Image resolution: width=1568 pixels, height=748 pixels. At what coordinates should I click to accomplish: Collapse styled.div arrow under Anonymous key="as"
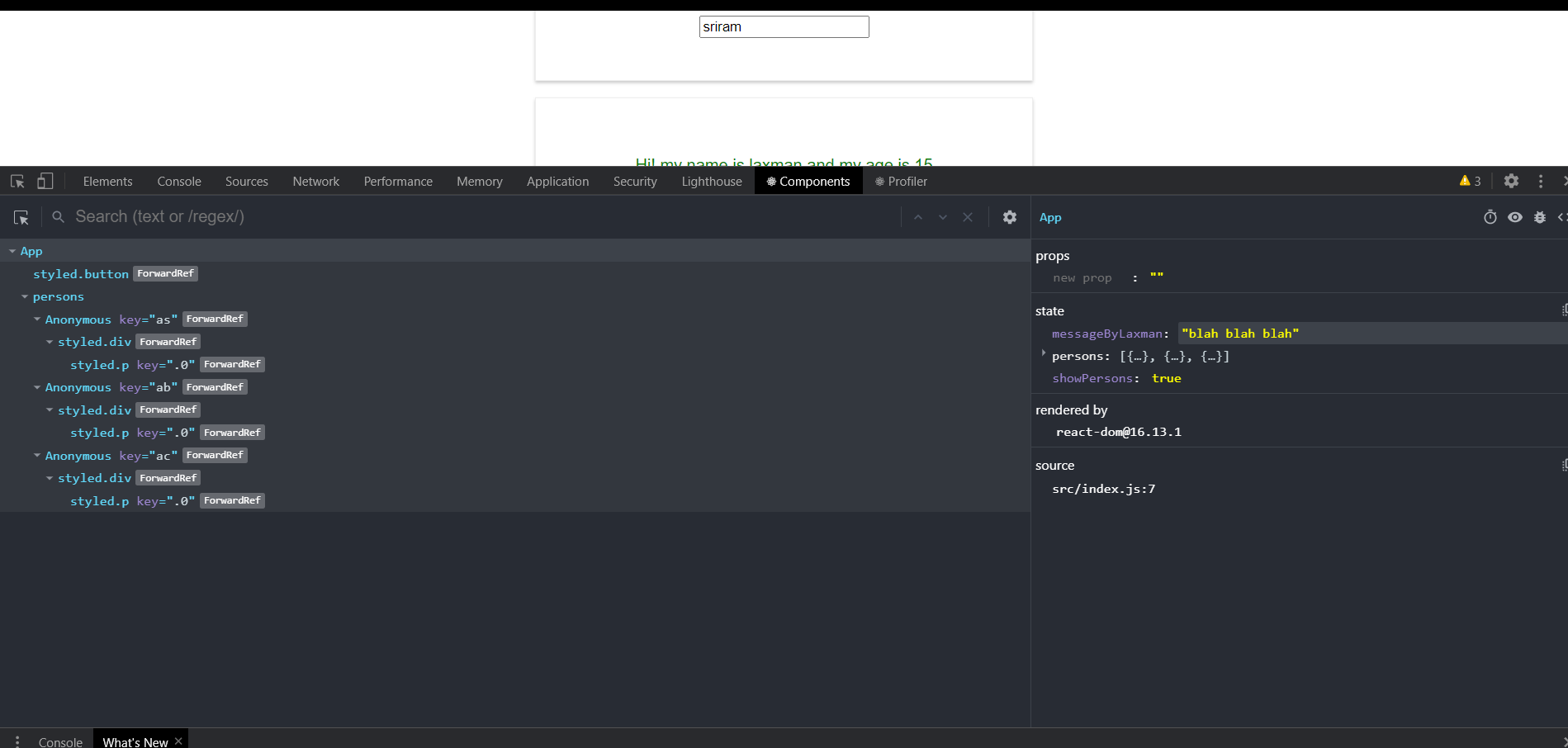click(x=50, y=342)
